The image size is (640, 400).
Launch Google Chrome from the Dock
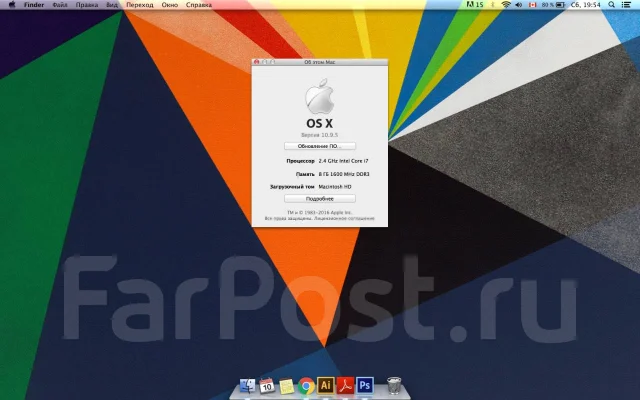pos(306,386)
